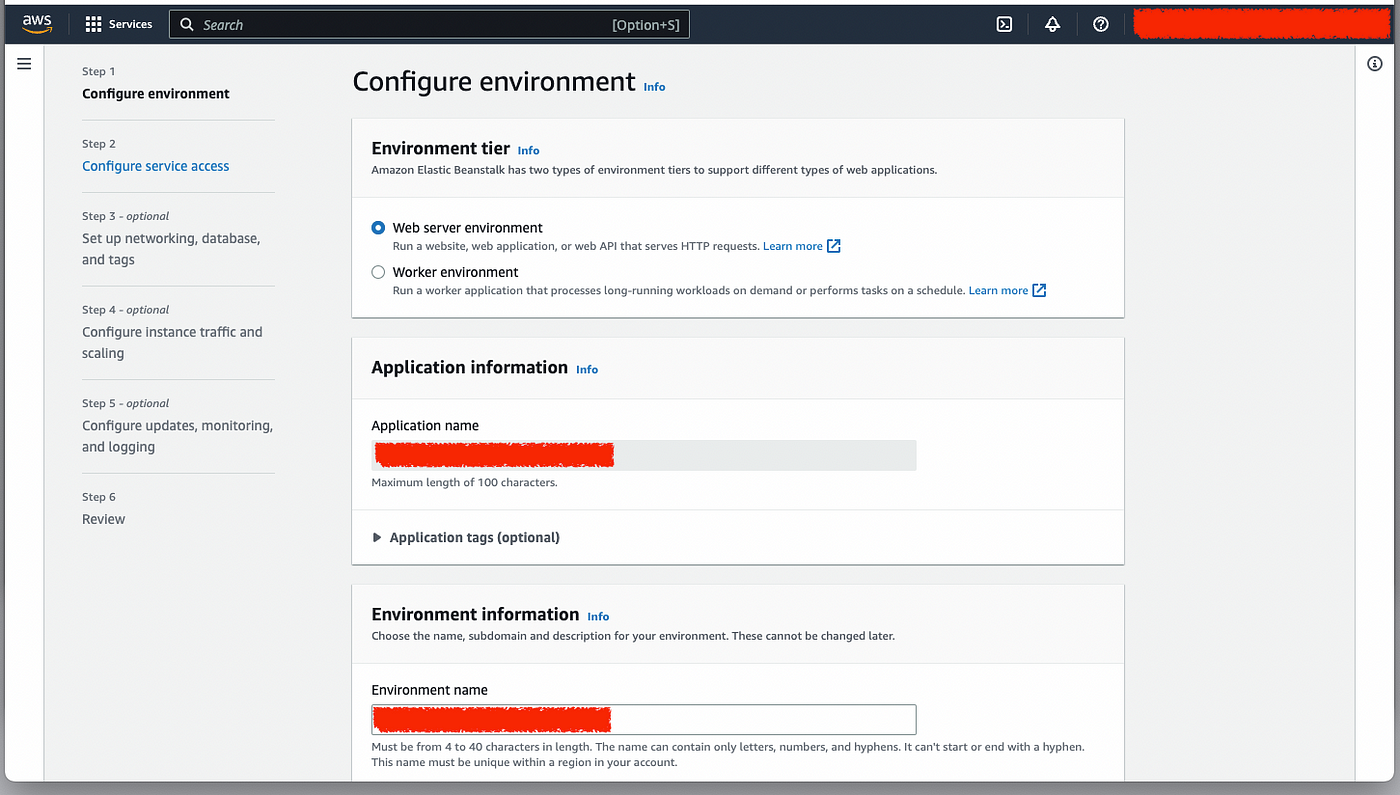This screenshot has width=1400, height=795.
Task: Click the search magnifier icon
Action: coord(187,25)
